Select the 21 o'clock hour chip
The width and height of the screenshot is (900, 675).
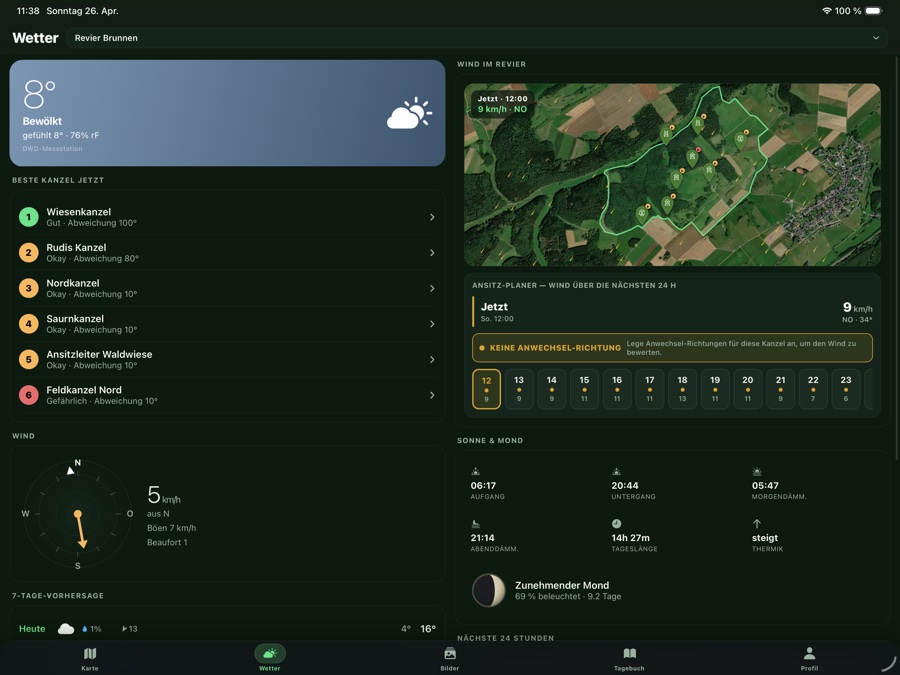point(781,389)
